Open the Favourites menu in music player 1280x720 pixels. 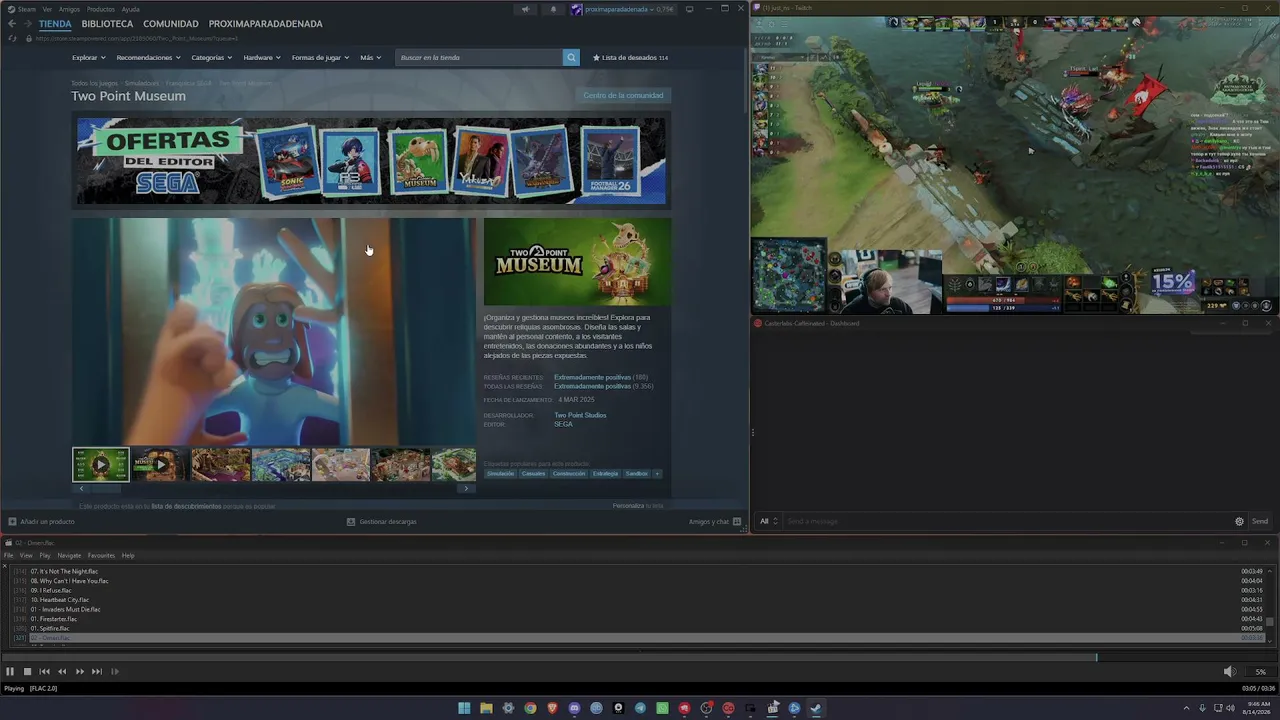[101, 556]
